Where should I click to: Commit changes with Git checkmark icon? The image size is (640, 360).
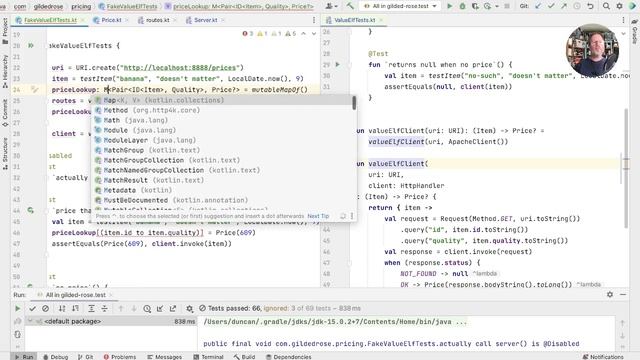tap(551, 6)
